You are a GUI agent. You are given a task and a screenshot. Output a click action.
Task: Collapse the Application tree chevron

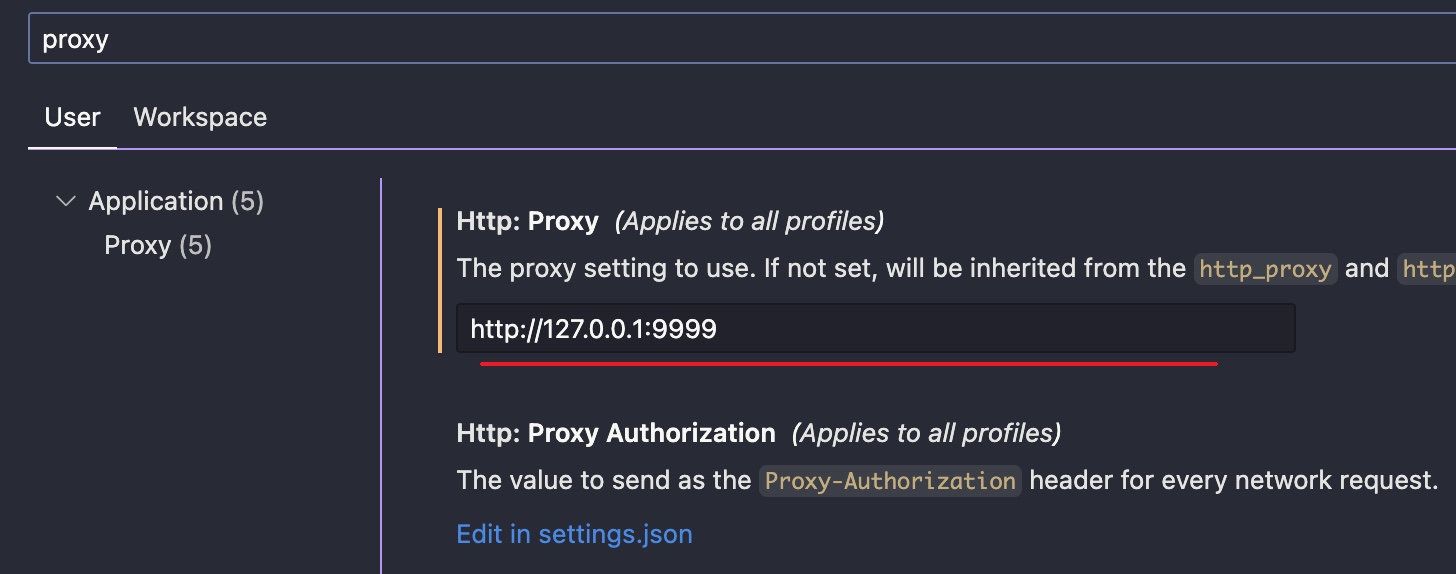(66, 201)
